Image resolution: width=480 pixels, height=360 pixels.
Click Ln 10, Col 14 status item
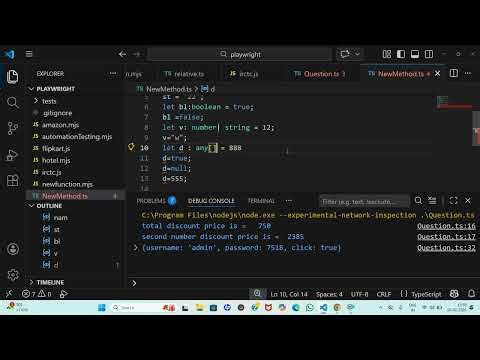coord(289,294)
